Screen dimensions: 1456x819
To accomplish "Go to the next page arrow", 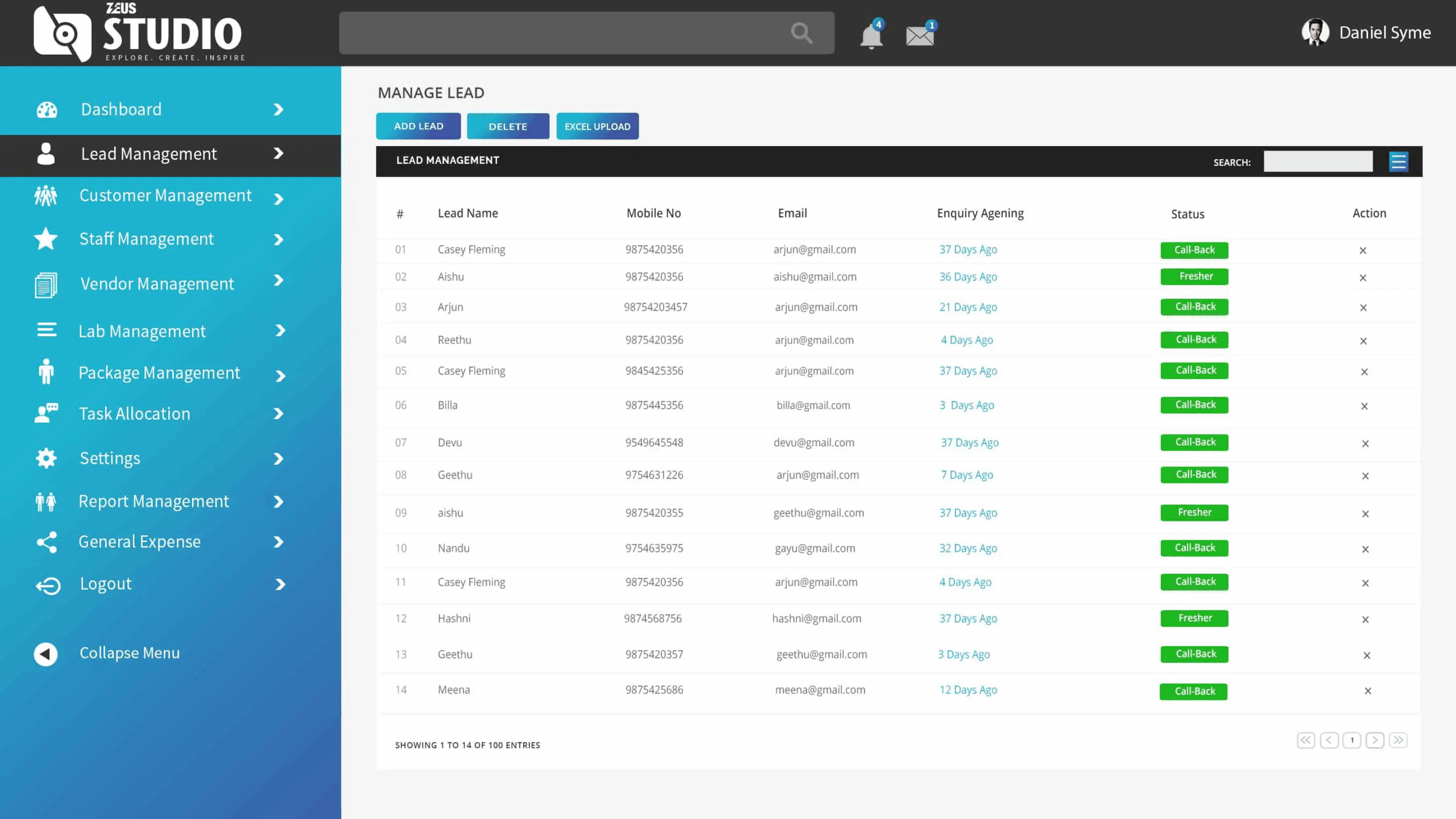I will click(1375, 740).
